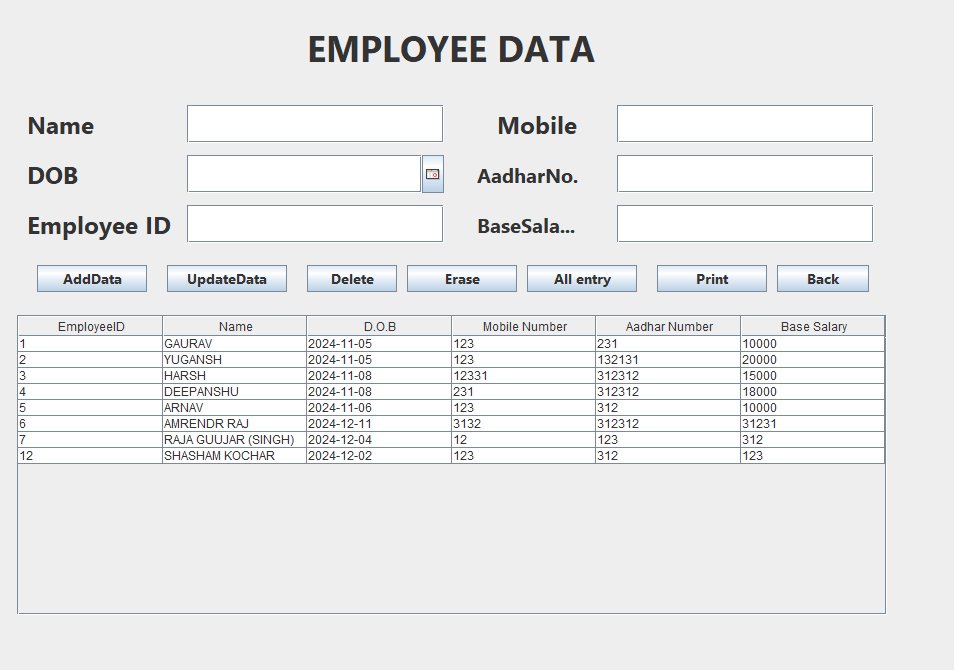
Task: Open the DOB date picker
Action: tap(431, 173)
